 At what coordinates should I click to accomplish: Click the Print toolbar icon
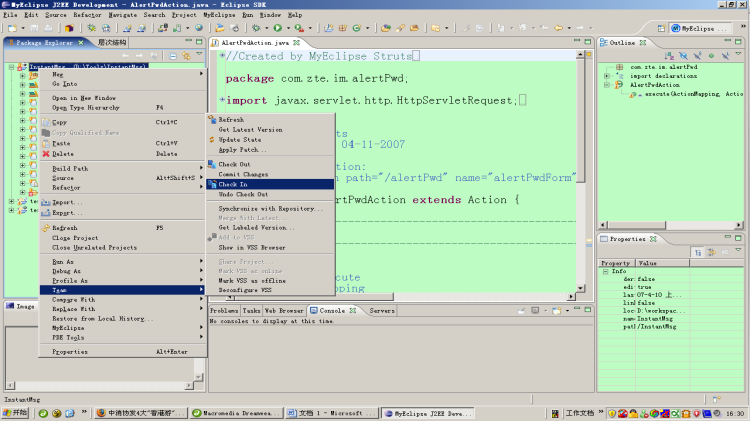pyautogui.click(x=48, y=28)
